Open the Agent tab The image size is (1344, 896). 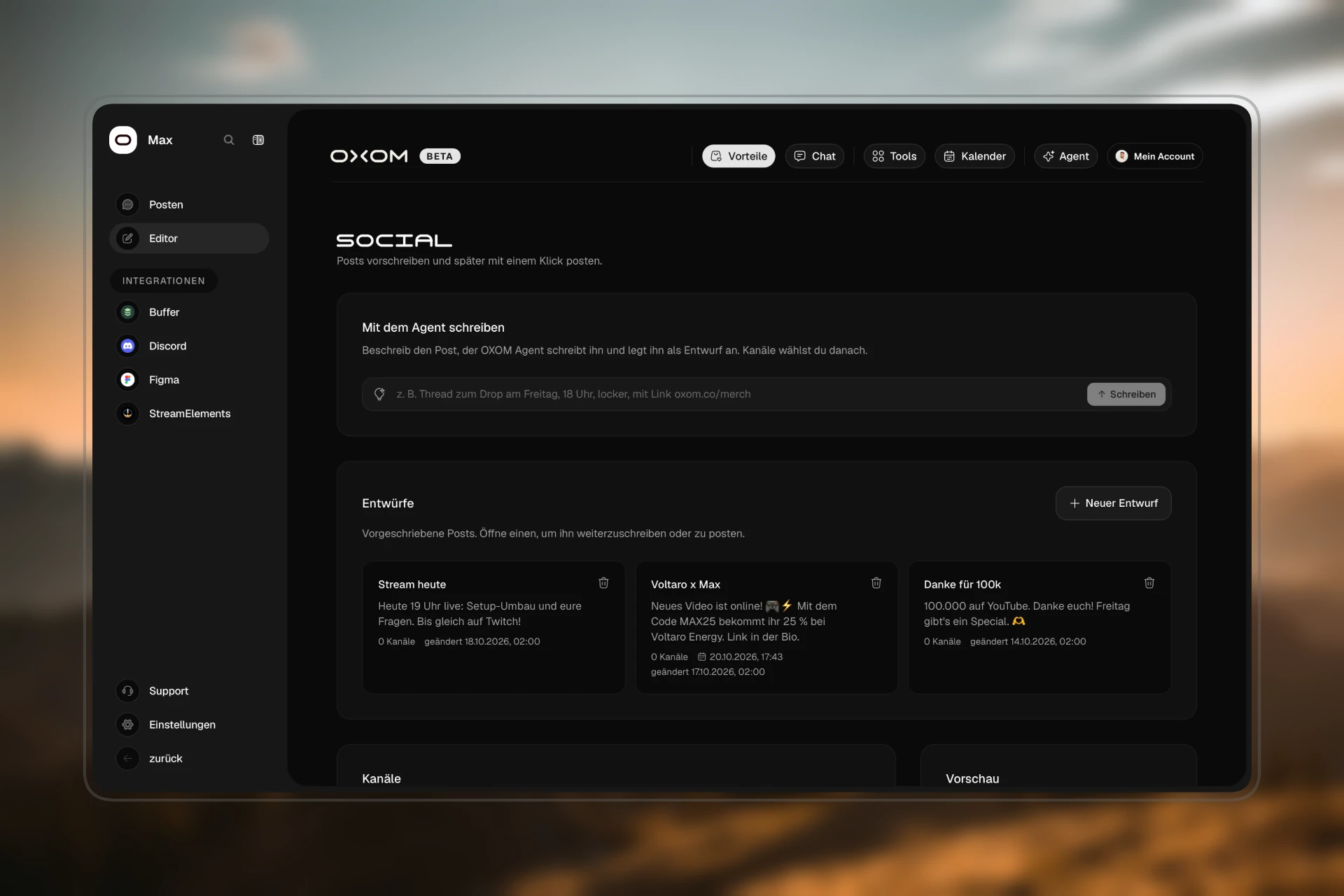(x=1065, y=156)
